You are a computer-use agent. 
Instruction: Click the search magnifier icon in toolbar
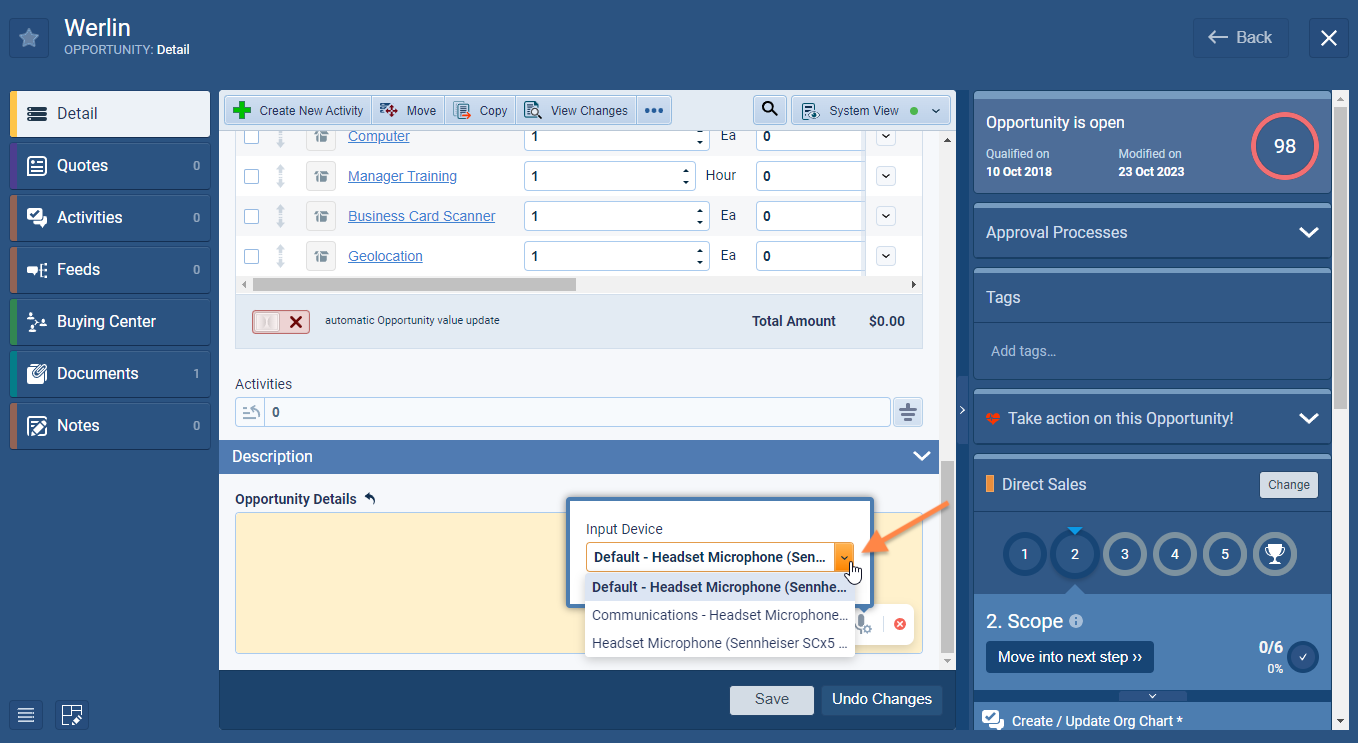coord(768,110)
